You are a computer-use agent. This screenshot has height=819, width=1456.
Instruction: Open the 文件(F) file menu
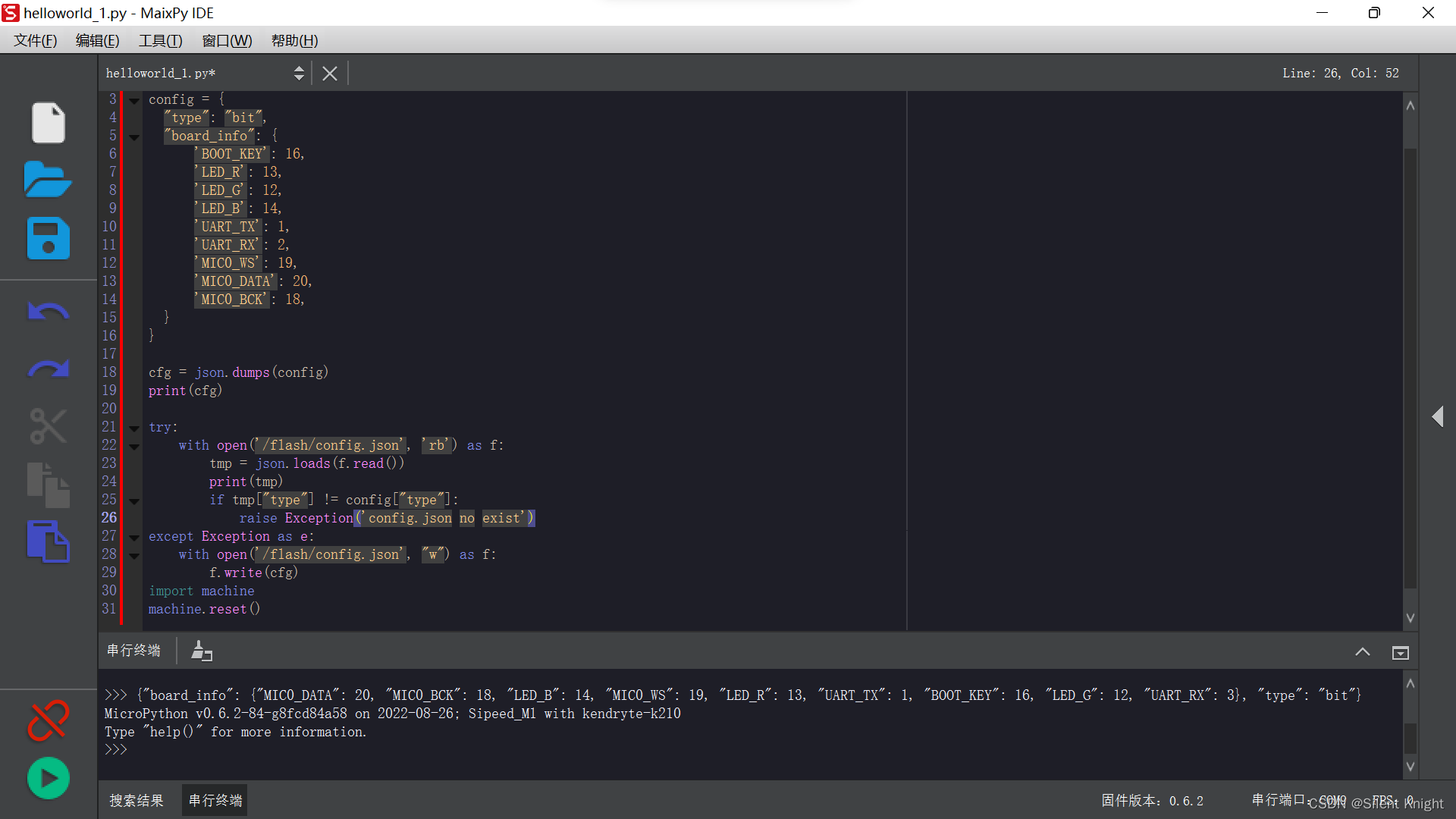tap(34, 41)
